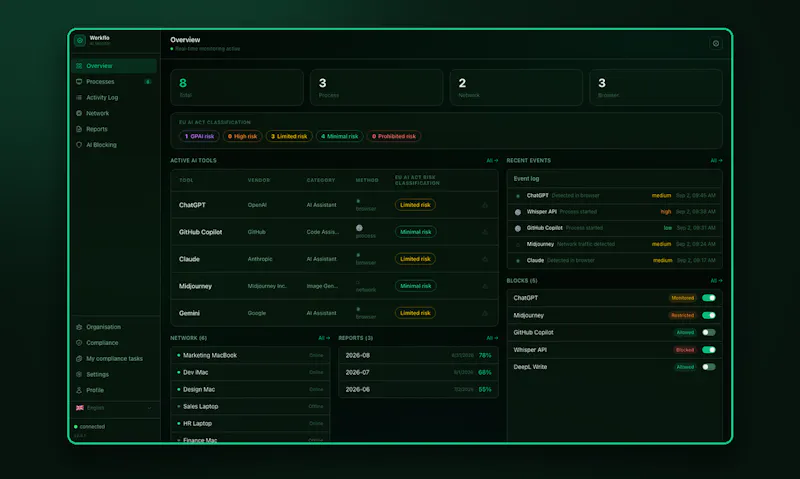Open the Network All link
Screen dimensions: 800x479
pos(324,338)
